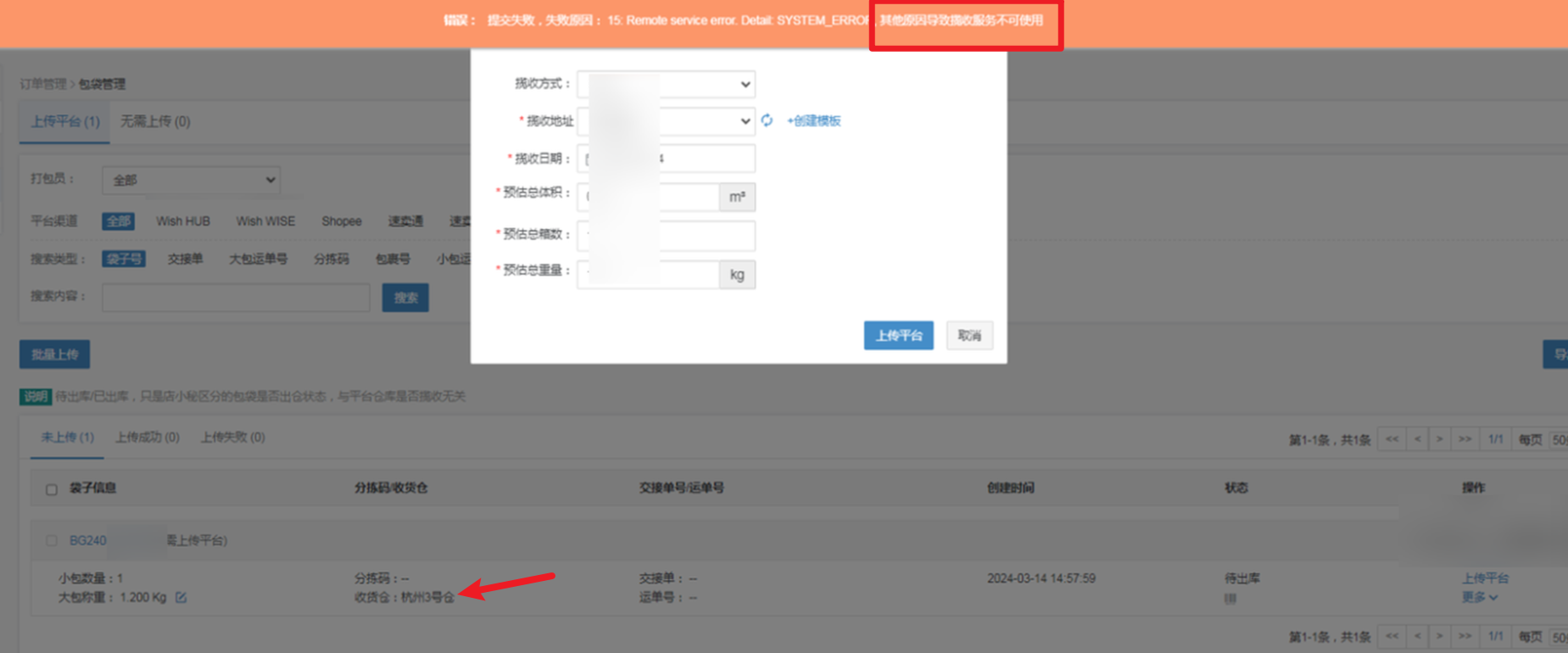Screen dimensions: 1568x653
Task: Open the 揽收方式 dropdown in the dialog
Action: [666, 84]
